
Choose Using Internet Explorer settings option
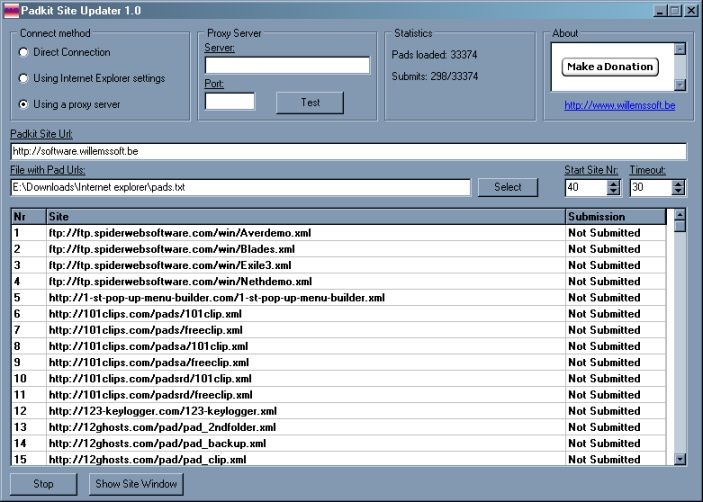pos(24,78)
